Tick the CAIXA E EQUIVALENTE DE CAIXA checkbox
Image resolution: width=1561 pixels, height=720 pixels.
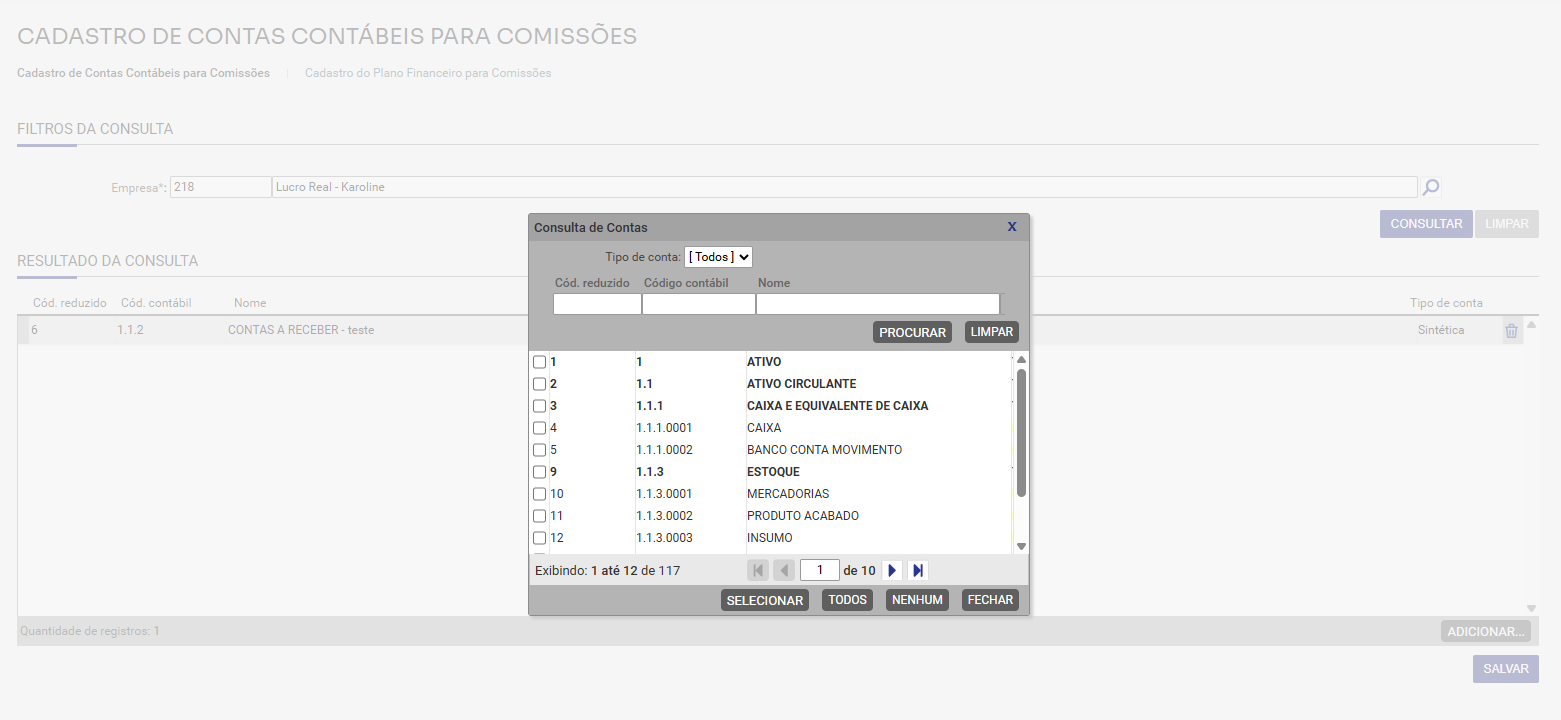pos(540,406)
